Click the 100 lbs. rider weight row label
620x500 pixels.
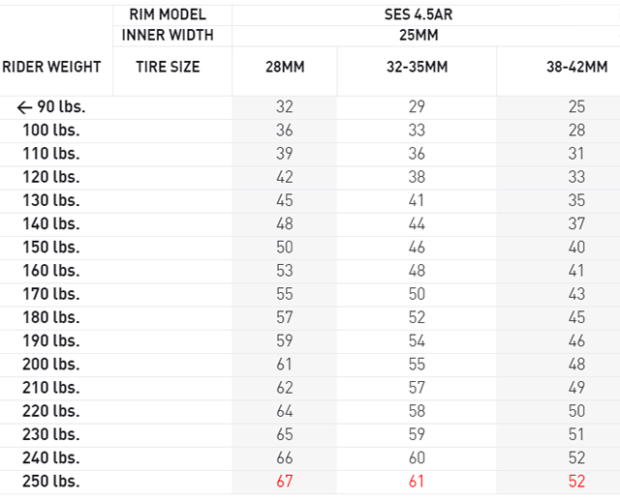point(52,130)
